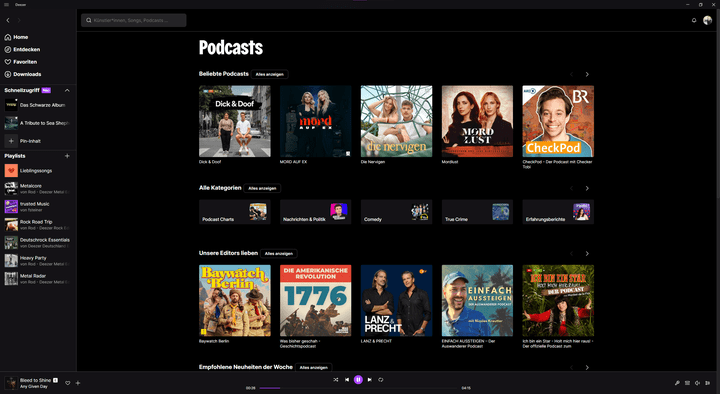Screen dimensions: 720x394
Task: Open the trusted Music playlist
Action: pyautogui.click(x=37, y=207)
